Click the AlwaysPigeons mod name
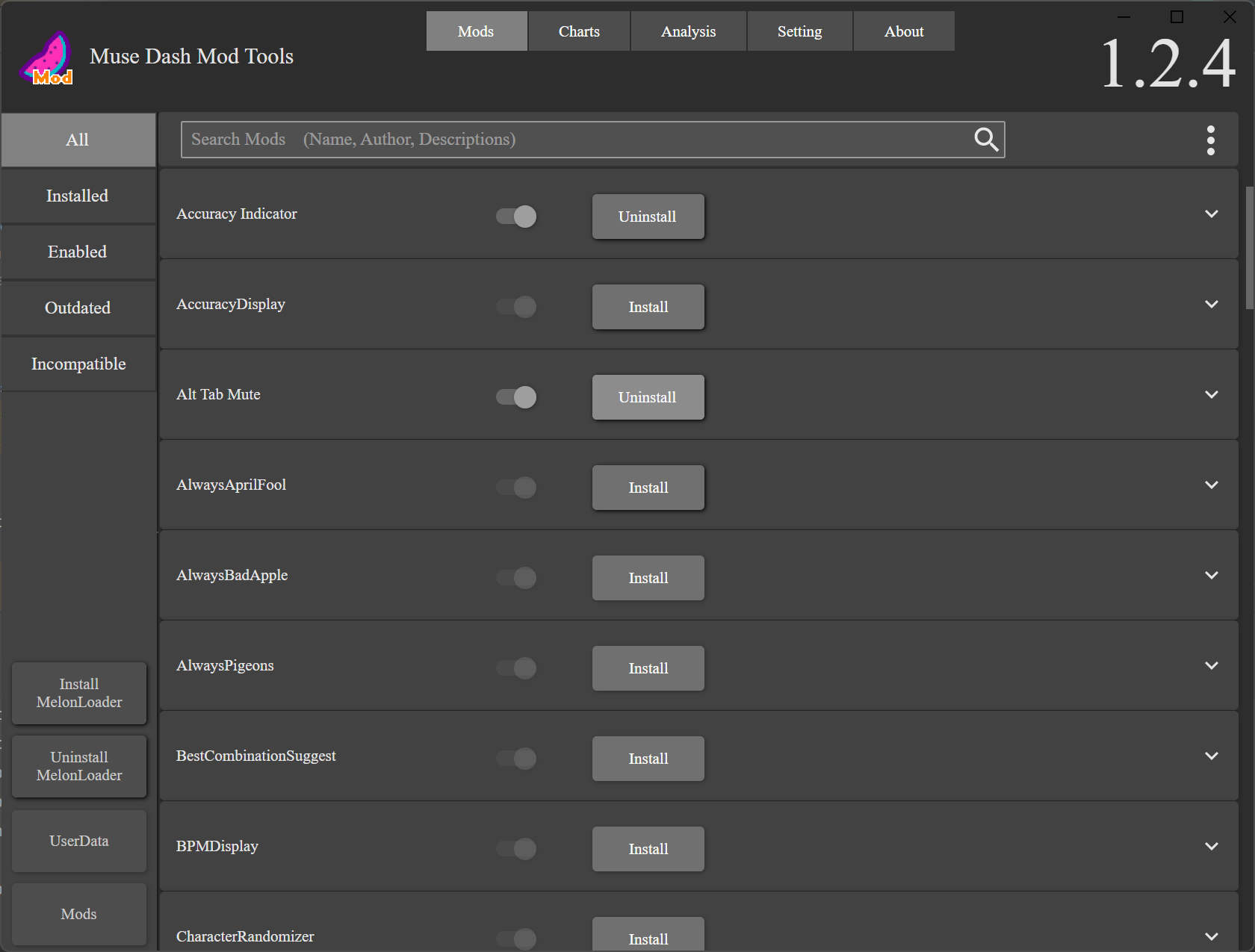Screen dimensions: 1255x952 pyautogui.click(x=225, y=665)
